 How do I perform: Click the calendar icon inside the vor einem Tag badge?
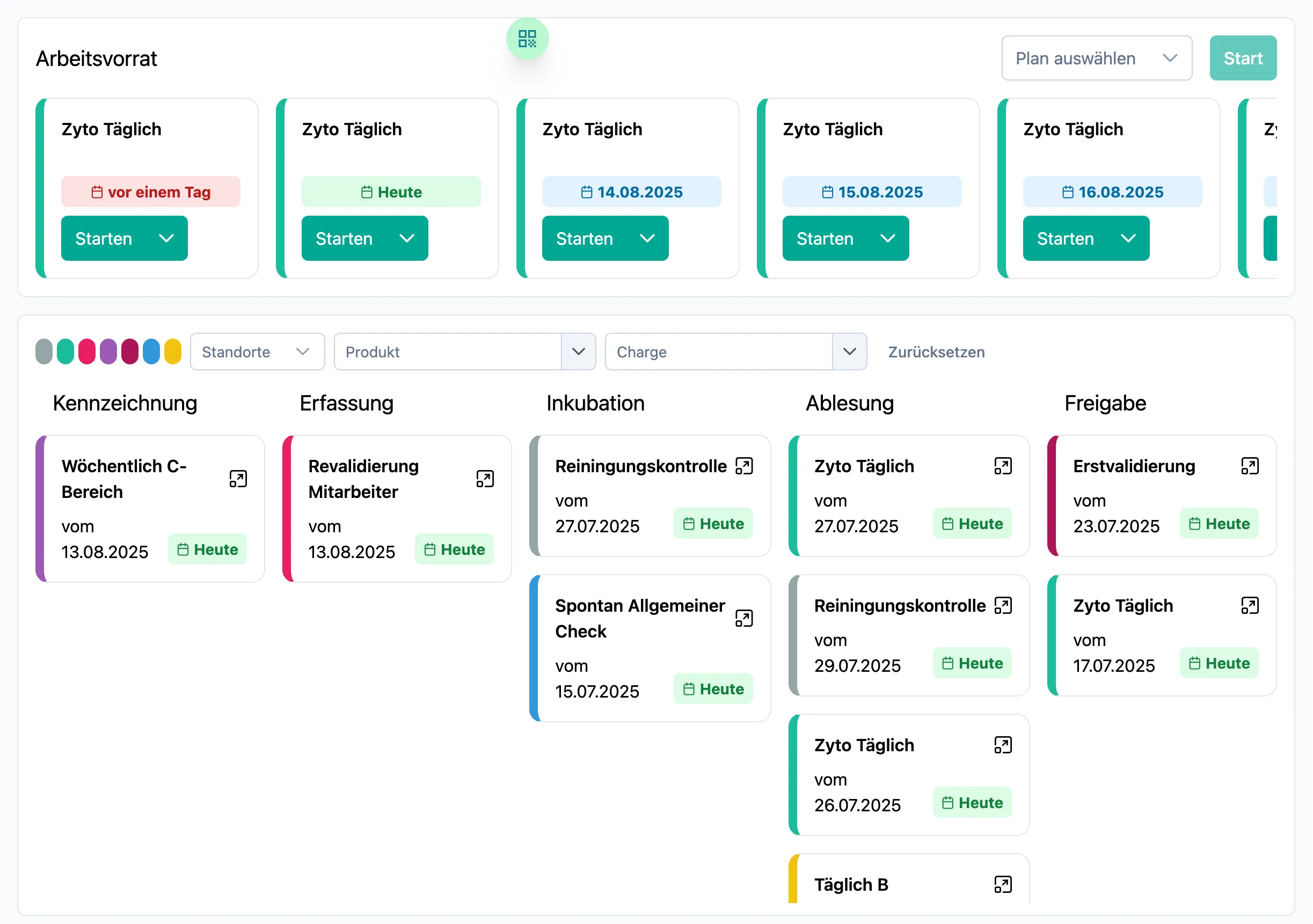pos(97,192)
